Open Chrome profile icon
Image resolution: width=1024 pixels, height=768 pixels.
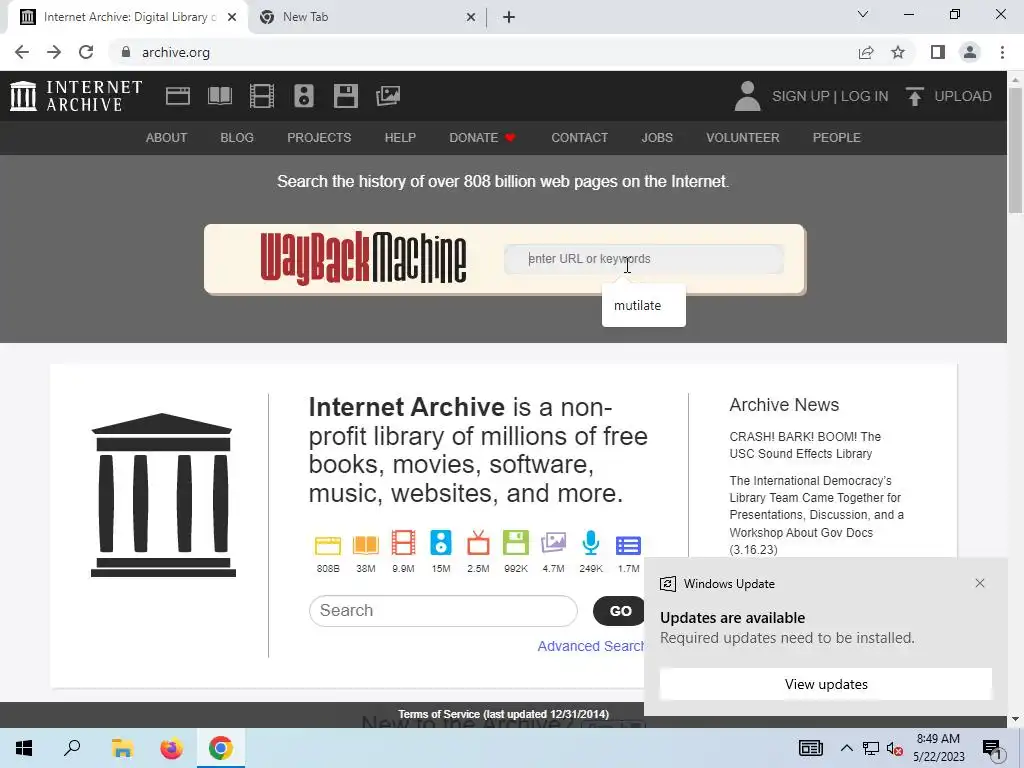pos(970,52)
